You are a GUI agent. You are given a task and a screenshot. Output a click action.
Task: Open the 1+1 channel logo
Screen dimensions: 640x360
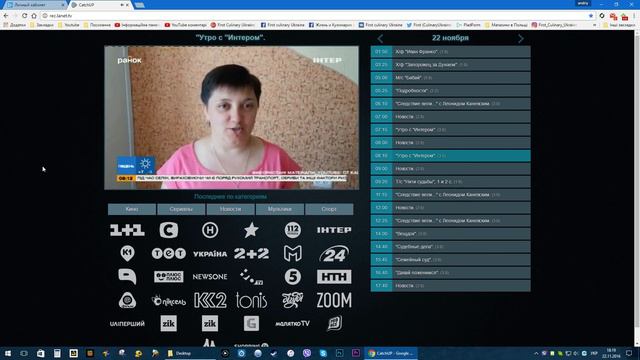[x=127, y=230]
